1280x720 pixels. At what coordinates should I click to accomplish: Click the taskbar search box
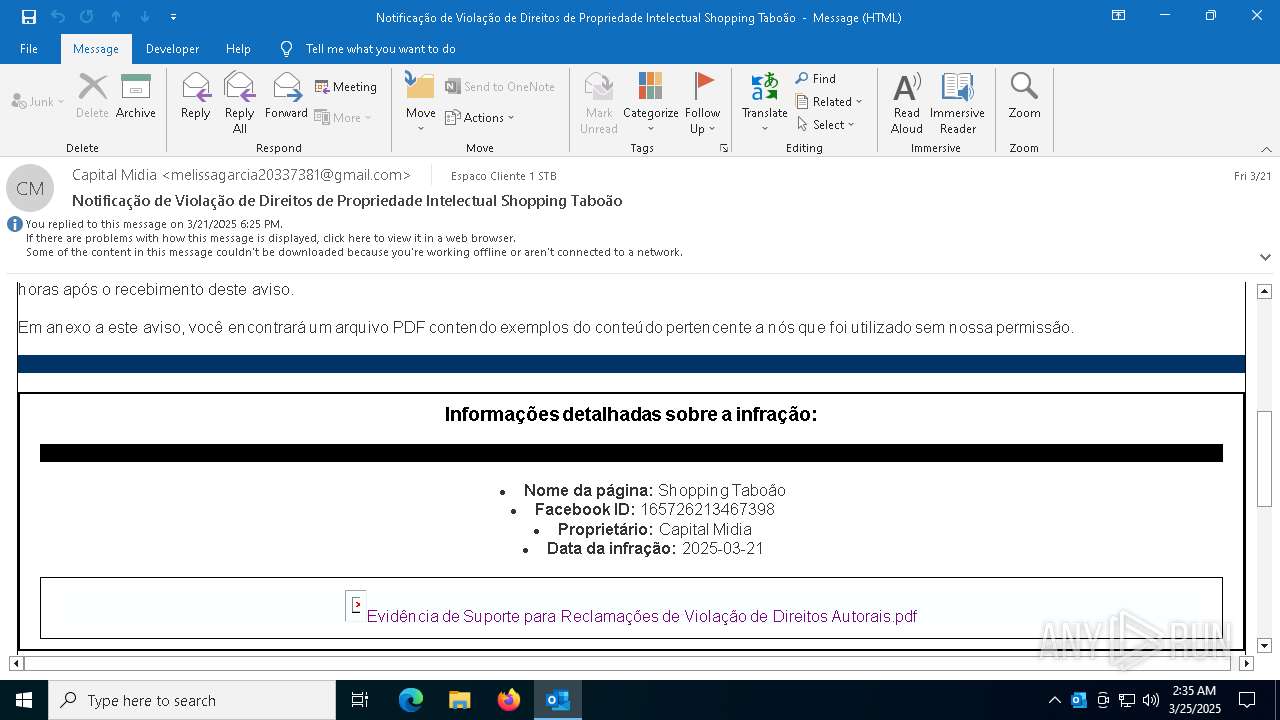192,700
